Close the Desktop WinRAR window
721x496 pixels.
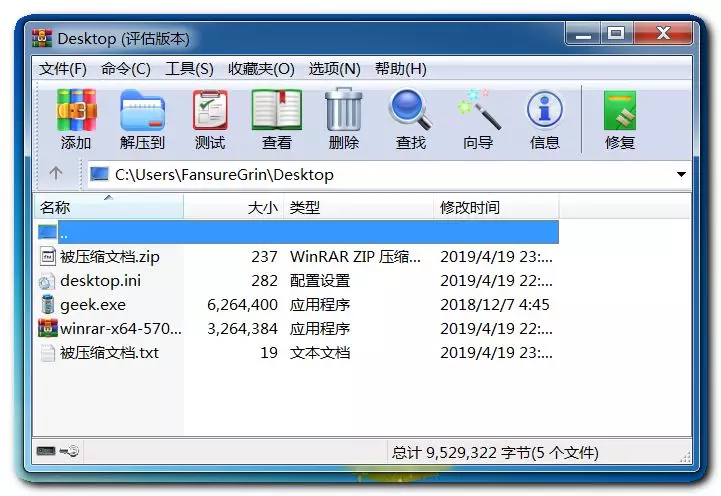[x=663, y=34]
